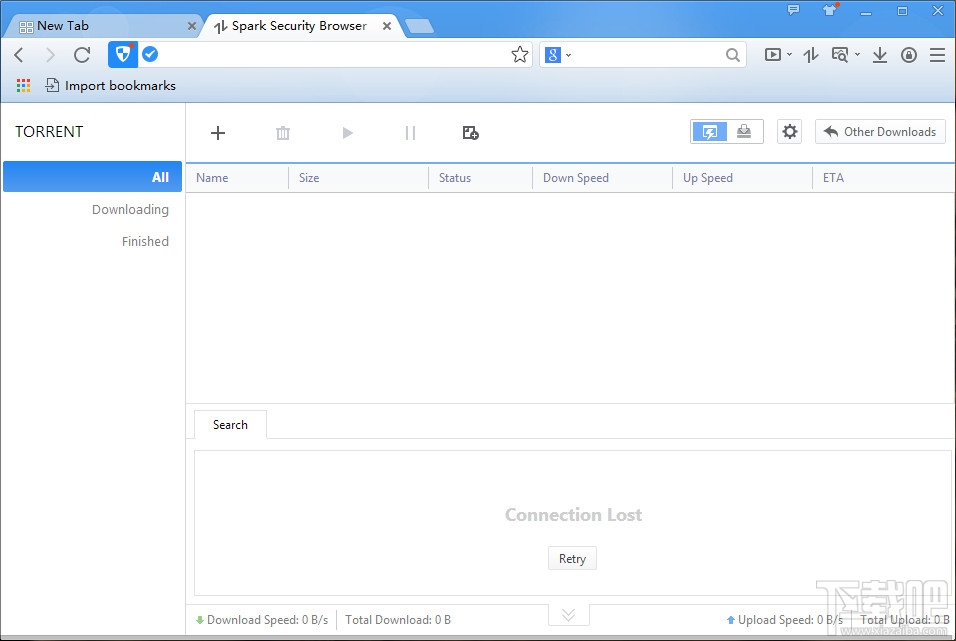Viewport: 956px width, 641px height.
Task: Click the delete torrent trash icon
Action: (x=283, y=132)
